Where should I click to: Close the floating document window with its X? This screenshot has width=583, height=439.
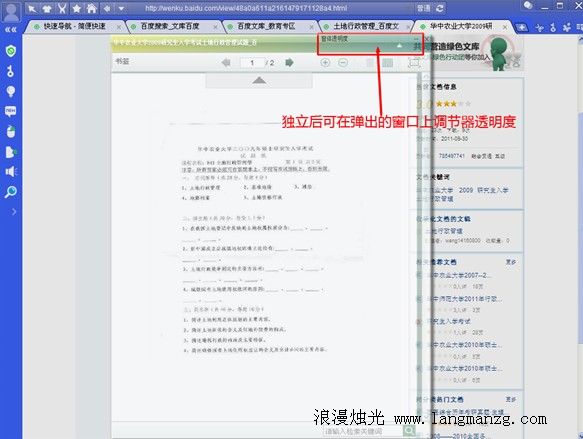point(427,38)
